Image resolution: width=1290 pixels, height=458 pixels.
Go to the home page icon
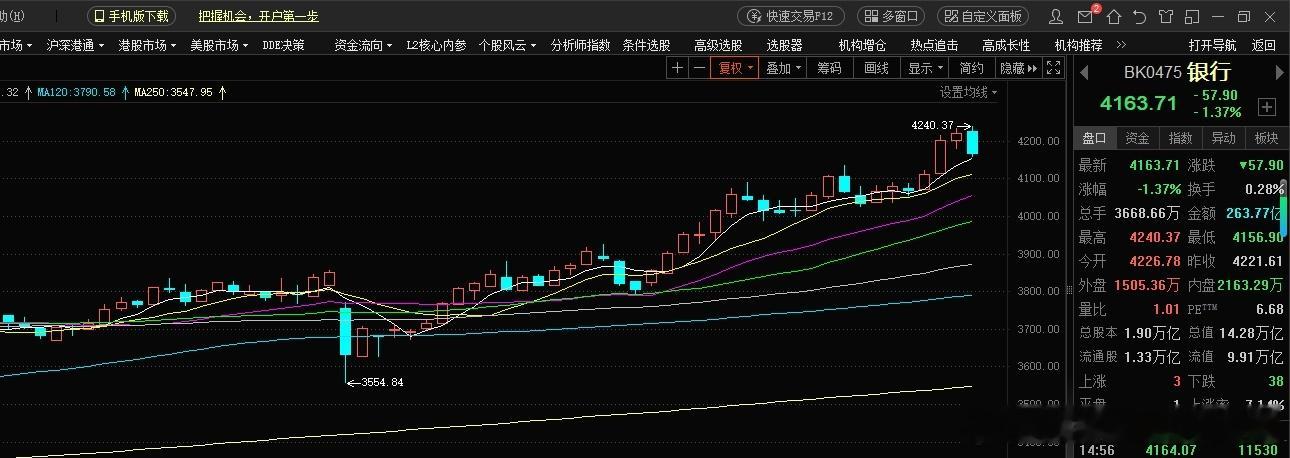tap(1114, 17)
